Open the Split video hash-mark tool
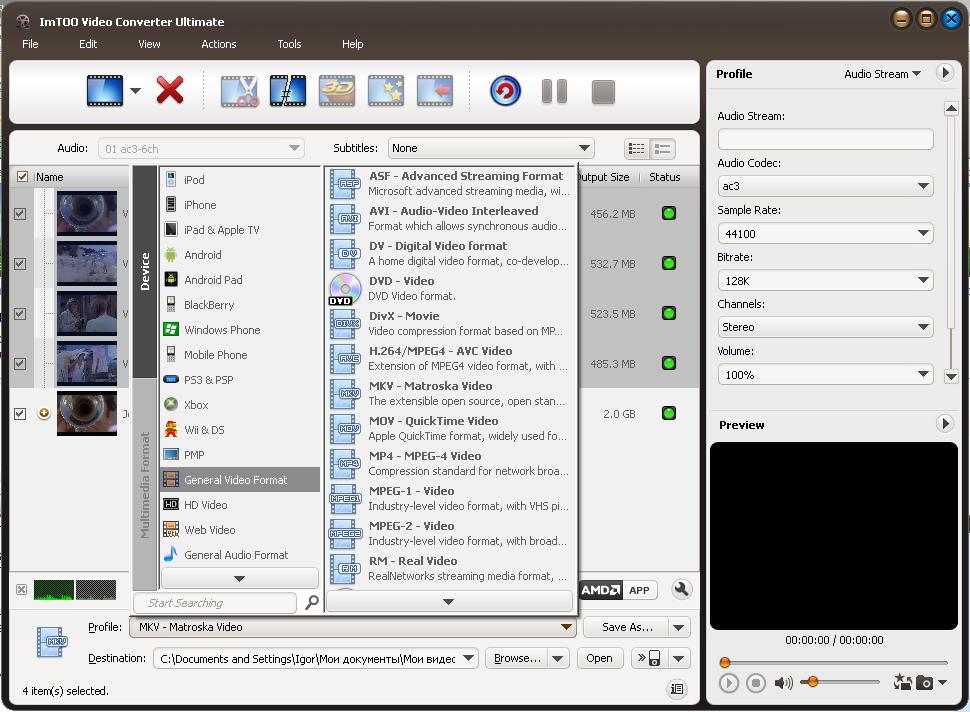This screenshot has height=712, width=970. [288, 91]
